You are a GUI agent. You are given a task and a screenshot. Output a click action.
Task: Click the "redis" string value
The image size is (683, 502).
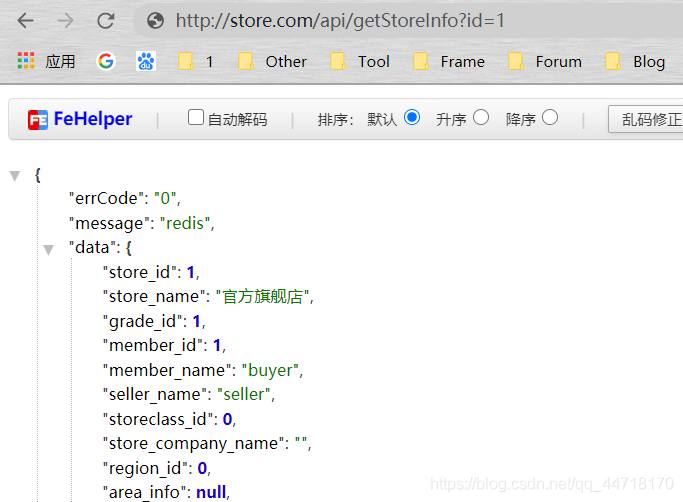(185, 223)
